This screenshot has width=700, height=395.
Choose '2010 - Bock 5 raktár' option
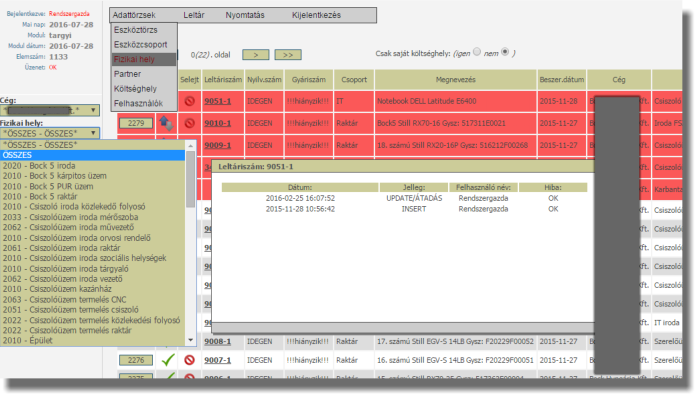click(x=92, y=196)
